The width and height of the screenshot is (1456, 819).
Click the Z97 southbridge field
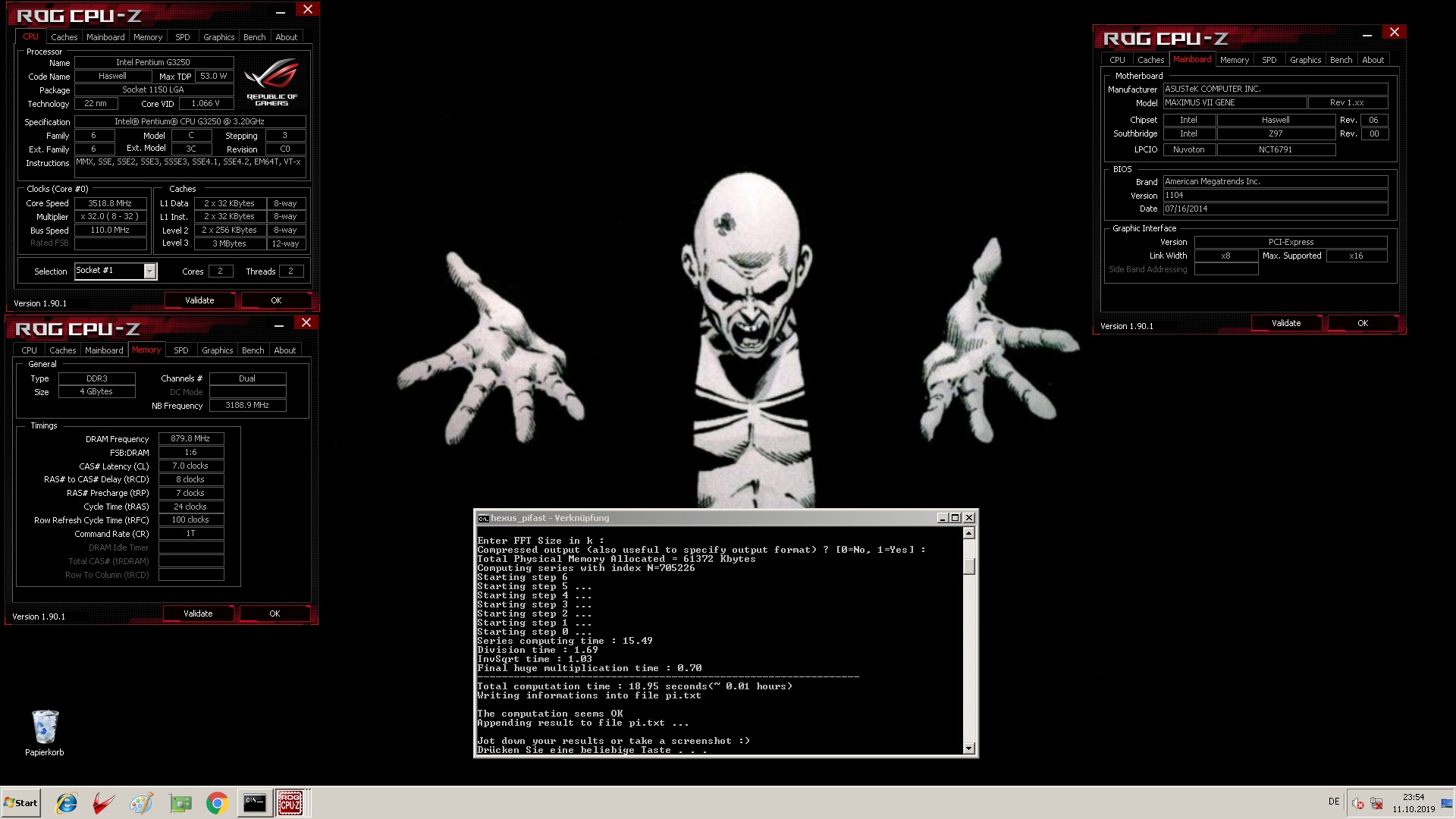coord(1276,133)
